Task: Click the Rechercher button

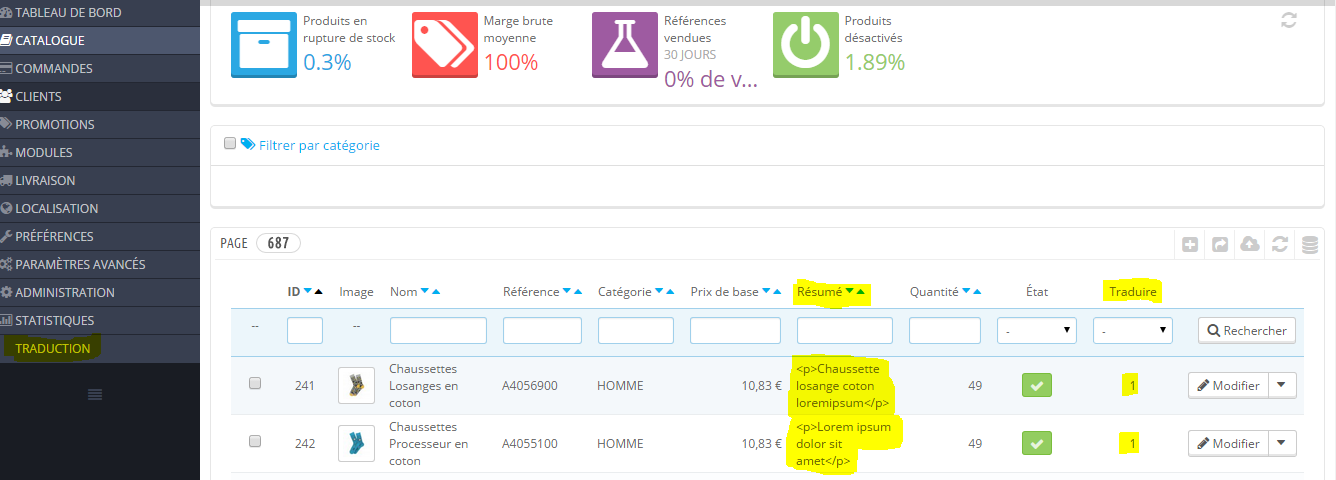Action: [1246, 330]
